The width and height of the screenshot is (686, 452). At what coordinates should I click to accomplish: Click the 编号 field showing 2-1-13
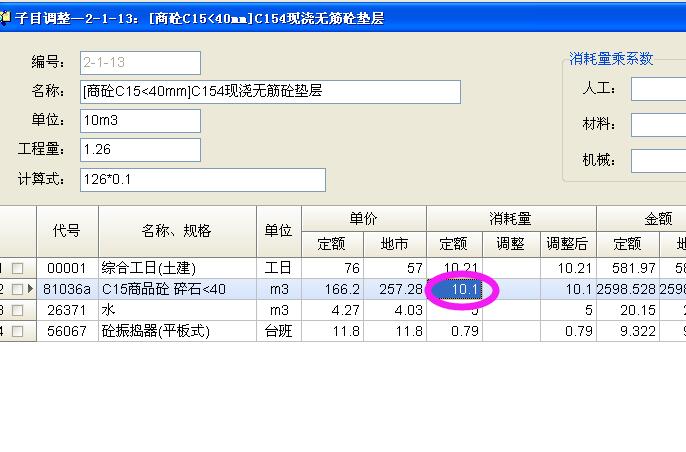pos(140,63)
